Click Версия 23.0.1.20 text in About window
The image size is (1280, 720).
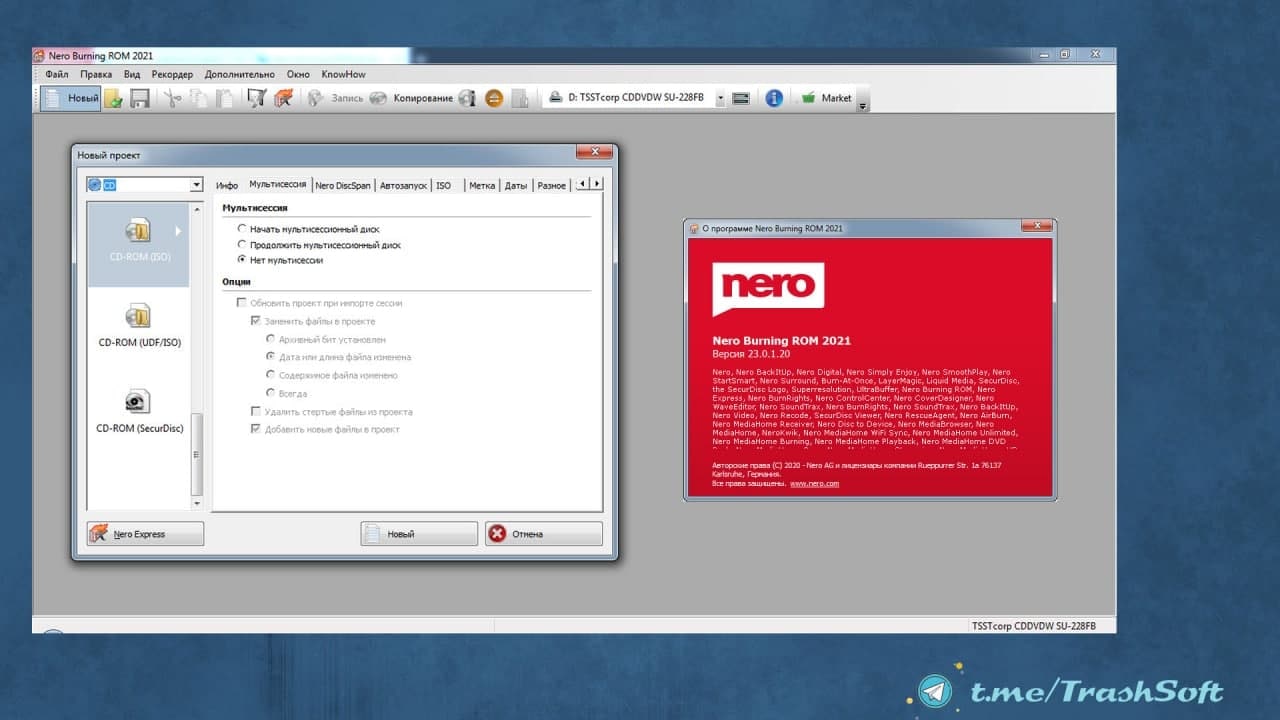click(x=751, y=354)
